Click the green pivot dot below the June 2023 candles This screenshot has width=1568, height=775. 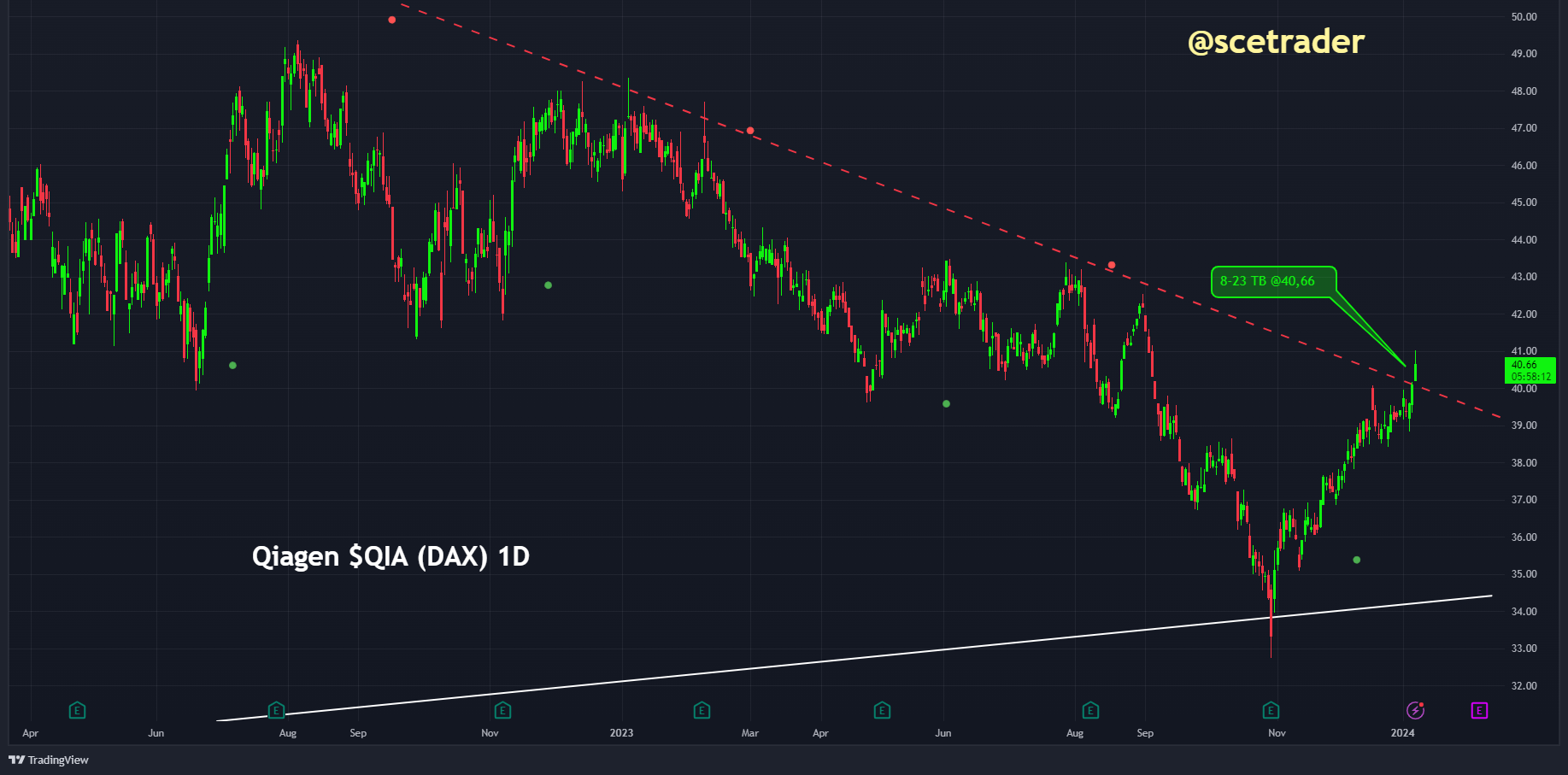[946, 403]
